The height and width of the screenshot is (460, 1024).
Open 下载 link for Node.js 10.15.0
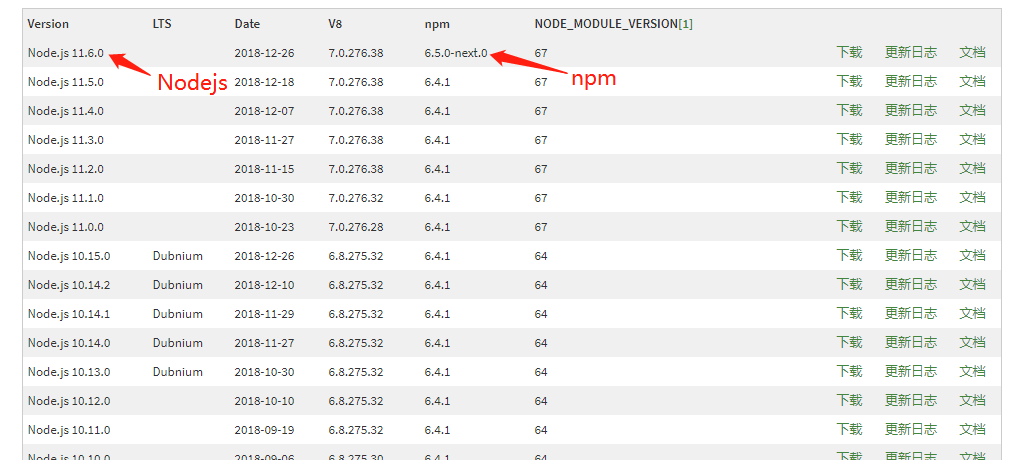click(849, 255)
